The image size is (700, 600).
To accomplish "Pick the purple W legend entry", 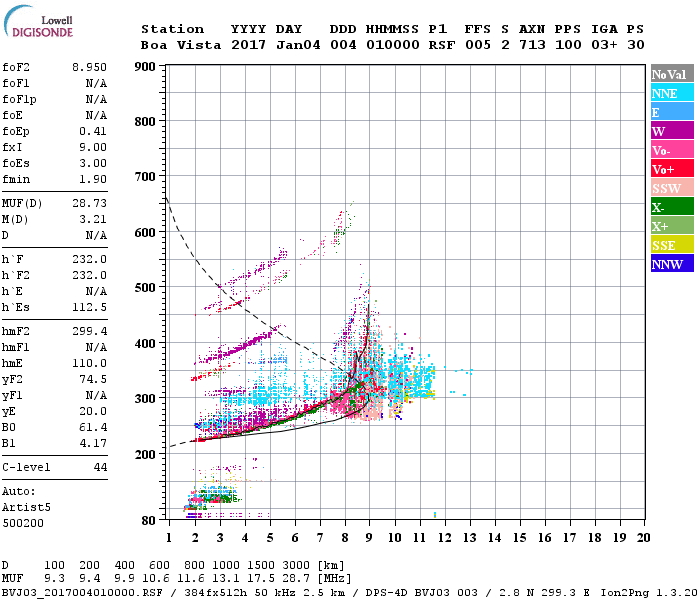I will [672, 131].
